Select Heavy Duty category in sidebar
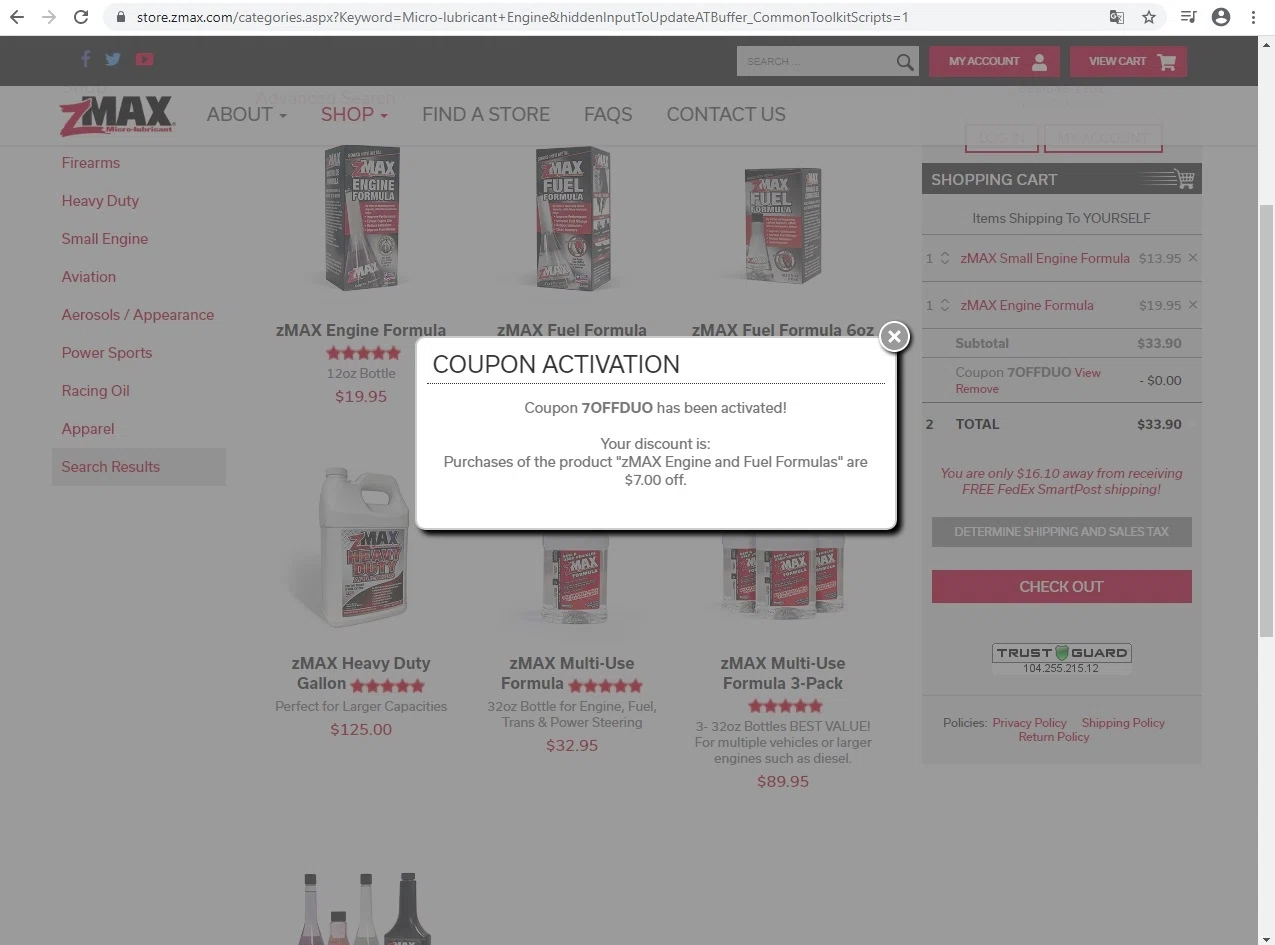The image size is (1275, 945). [100, 201]
